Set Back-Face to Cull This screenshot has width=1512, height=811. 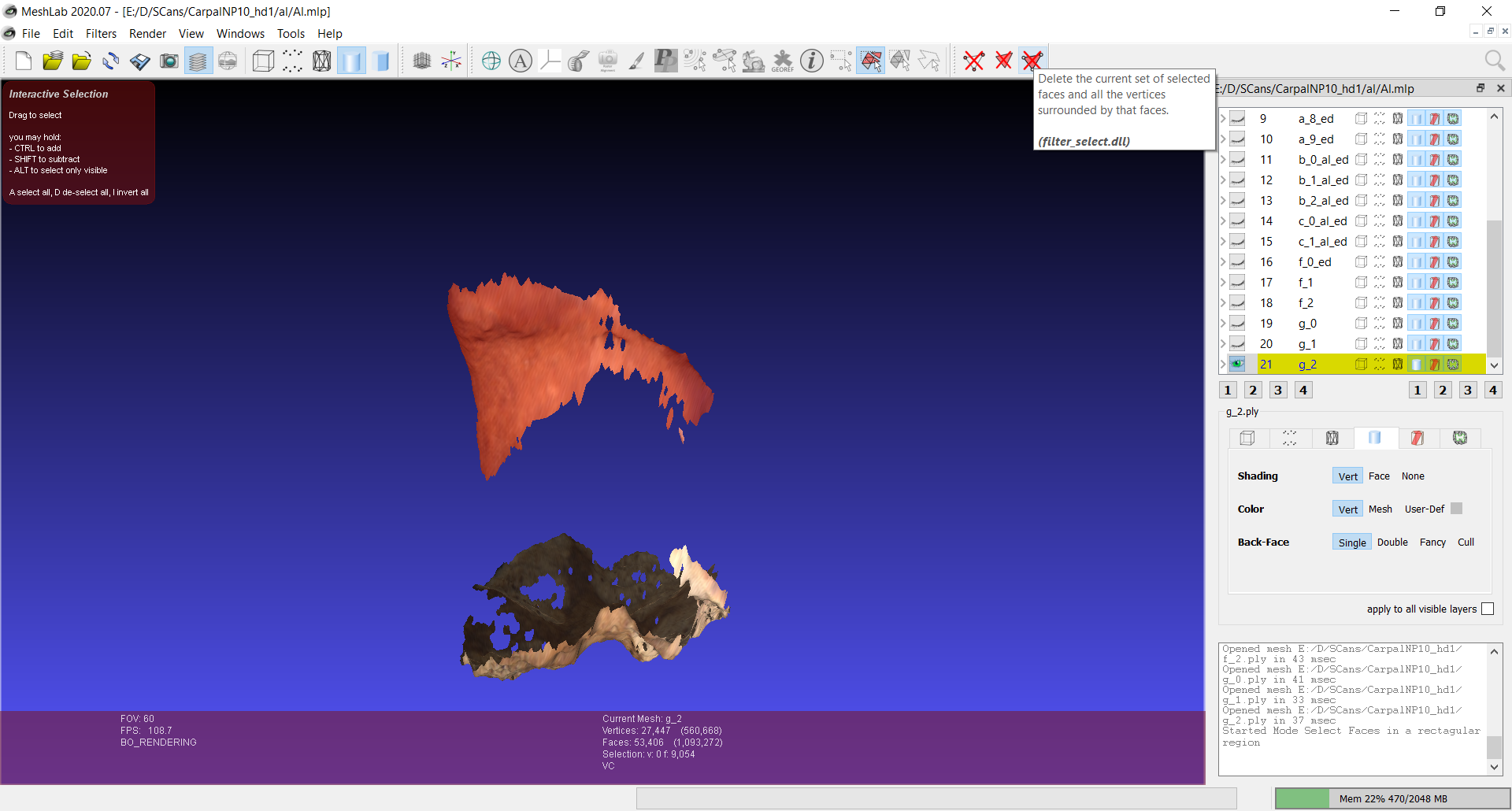pyautogui.click(x=1466, y=542)
